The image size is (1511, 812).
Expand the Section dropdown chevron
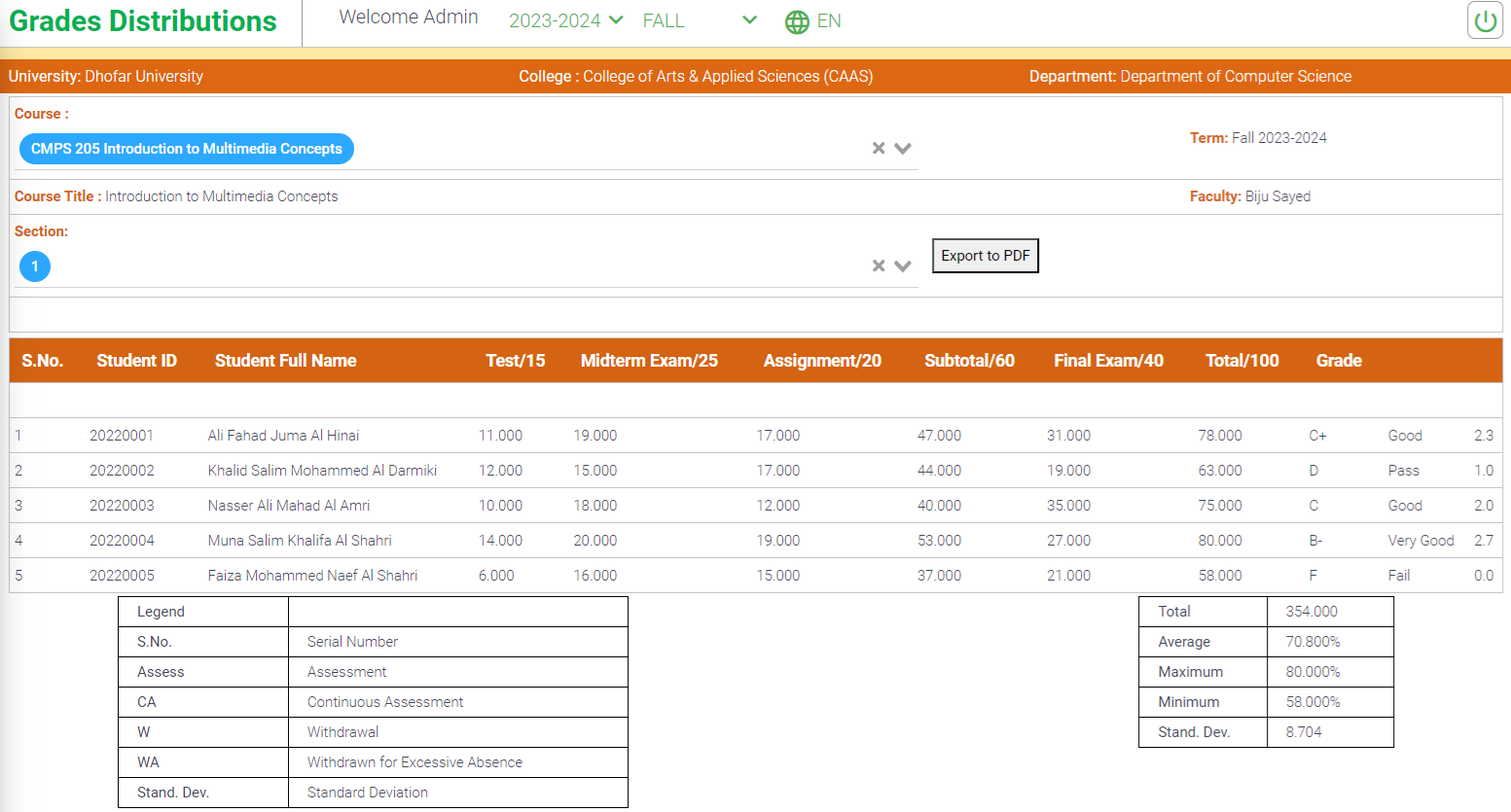(x=903, y=265)
